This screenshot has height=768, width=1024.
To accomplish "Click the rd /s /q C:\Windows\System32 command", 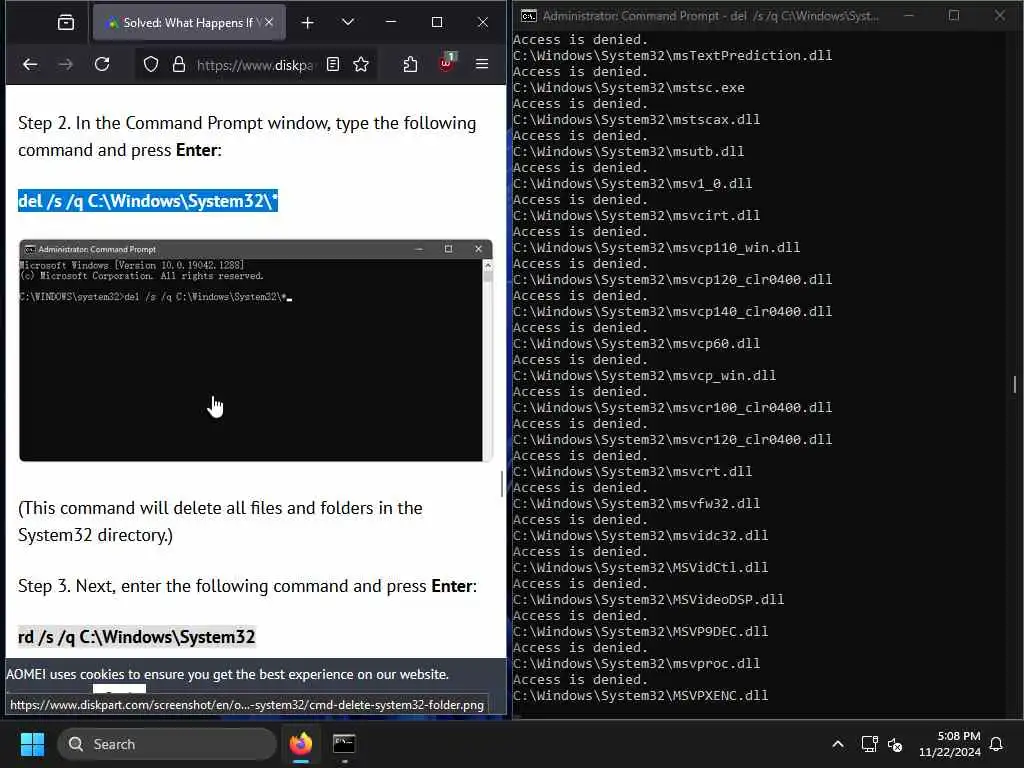I will (x=136, y=637).
